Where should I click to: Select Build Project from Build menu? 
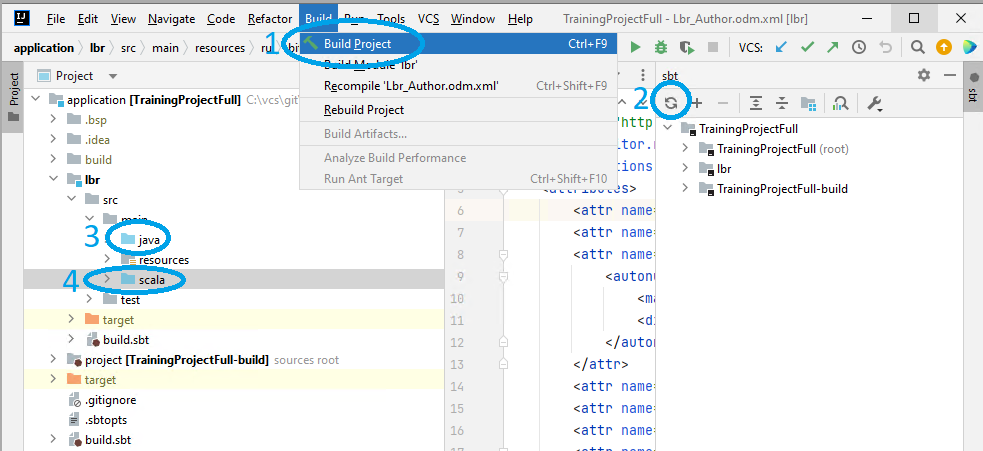[357, 44]
